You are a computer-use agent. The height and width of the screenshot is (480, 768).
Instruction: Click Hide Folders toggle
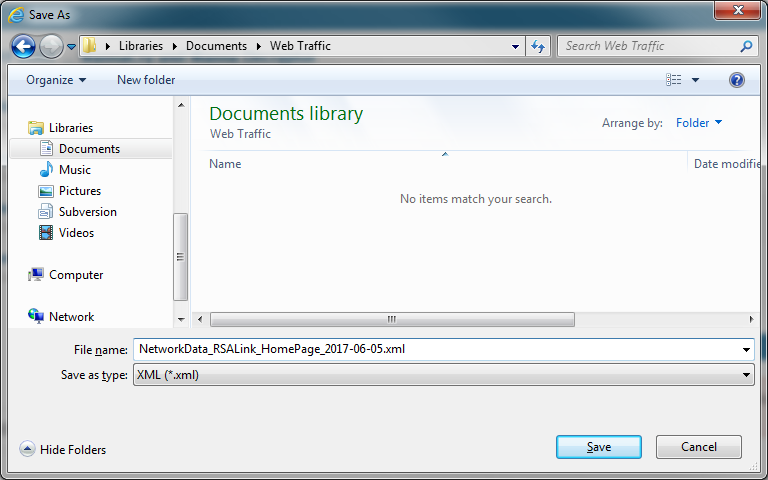(63, 450)
